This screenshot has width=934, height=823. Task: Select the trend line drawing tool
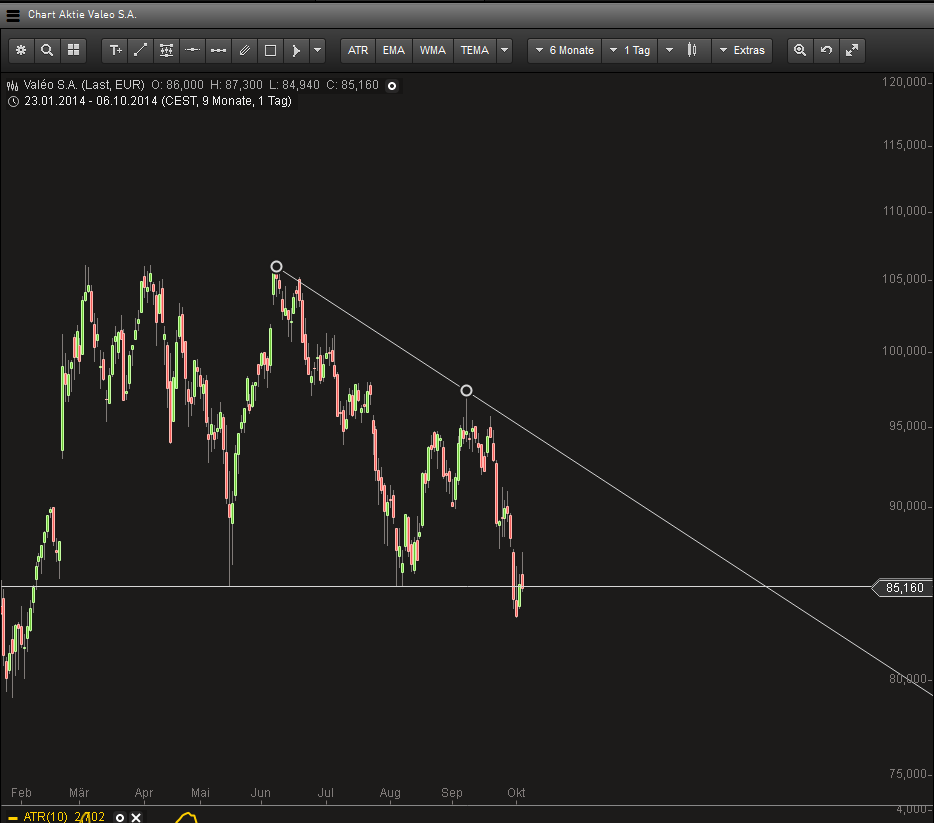coord(141,50)
